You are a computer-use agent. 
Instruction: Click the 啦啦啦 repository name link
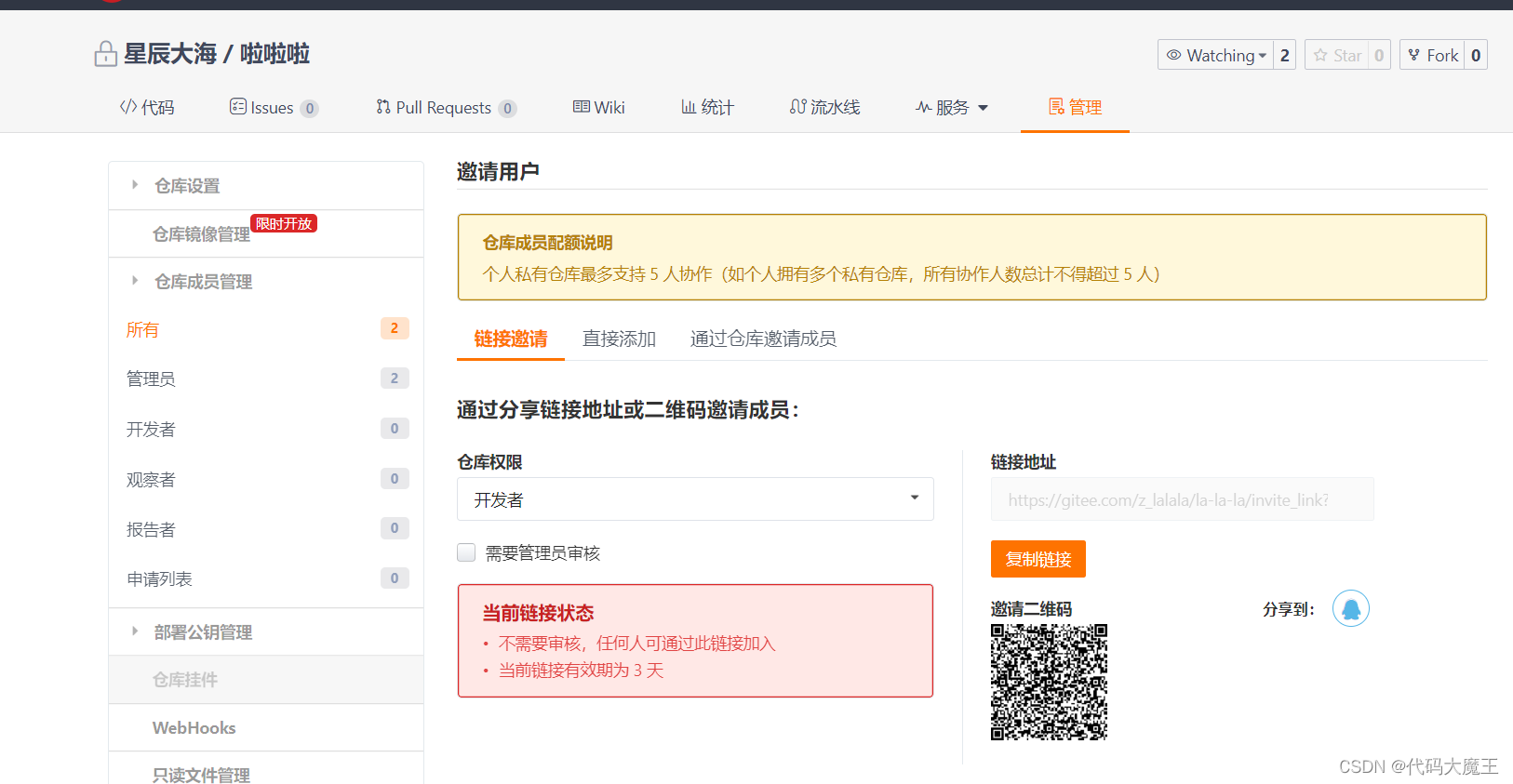coord(274,54)
